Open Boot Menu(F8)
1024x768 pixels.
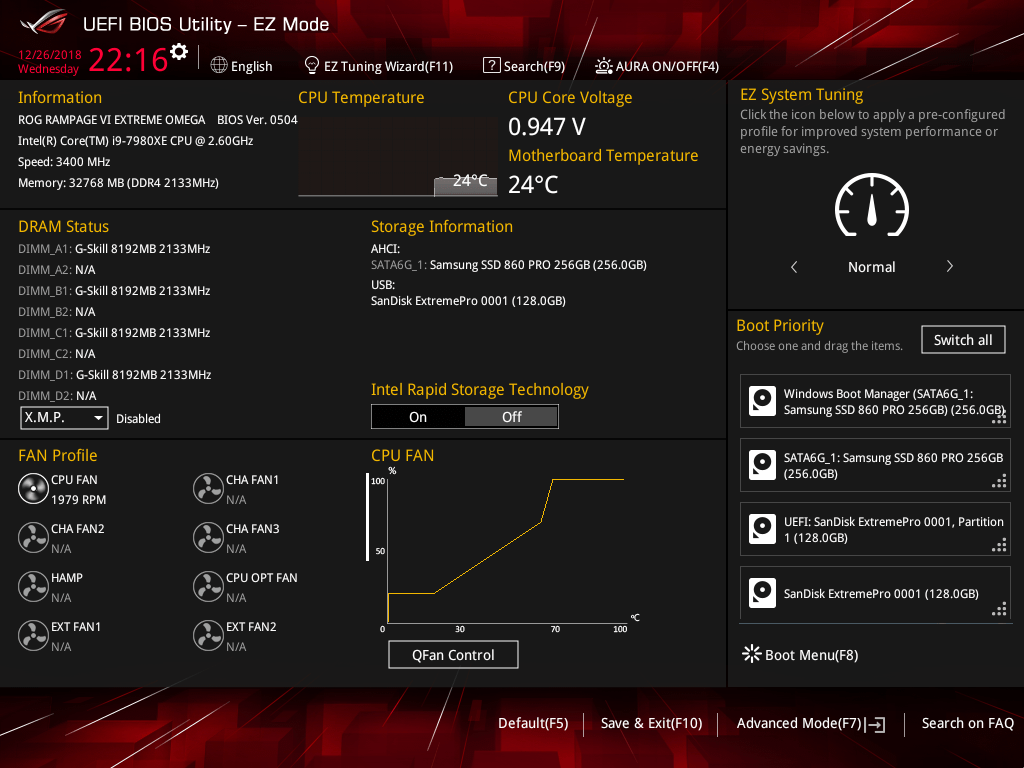pos(811,655)
